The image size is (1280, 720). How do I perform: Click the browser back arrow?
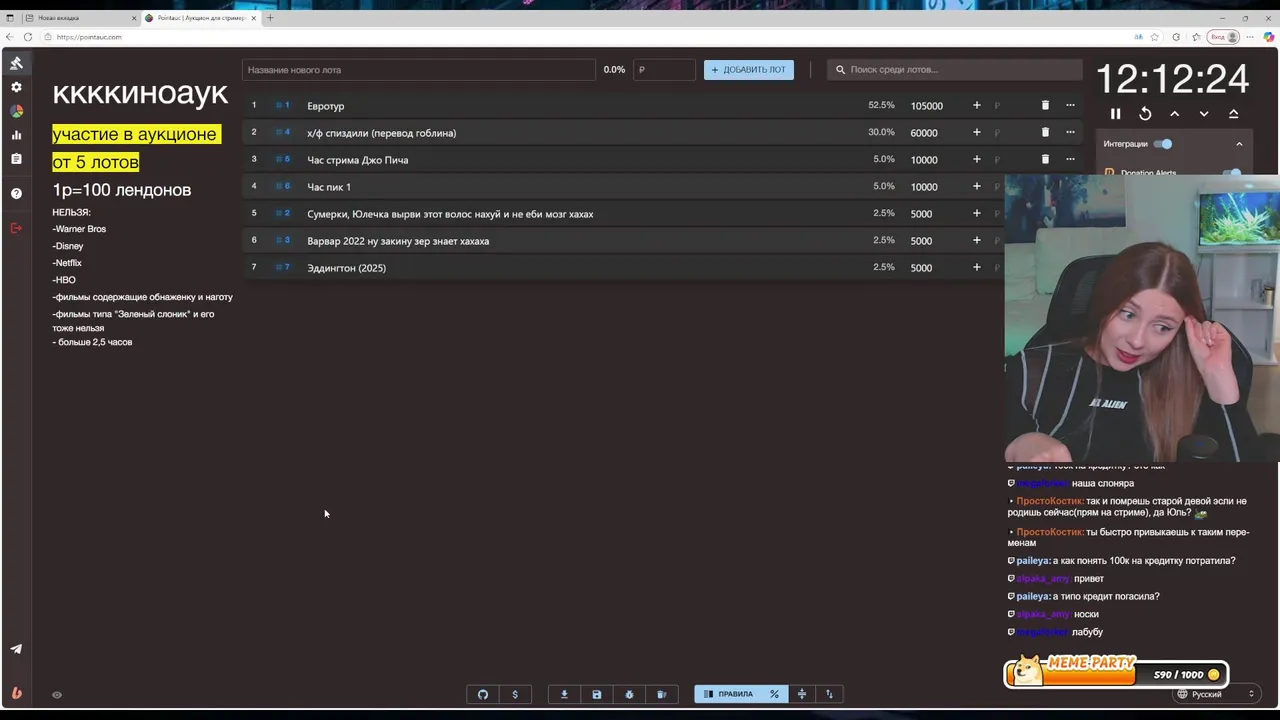10,37
